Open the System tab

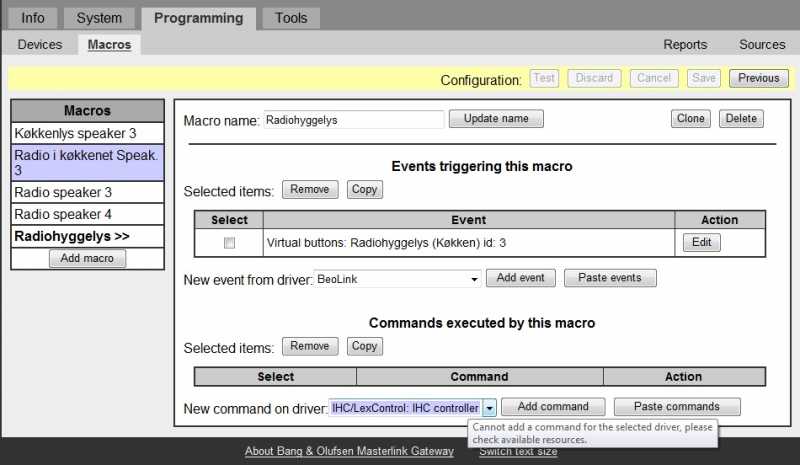tap(99, 18)
